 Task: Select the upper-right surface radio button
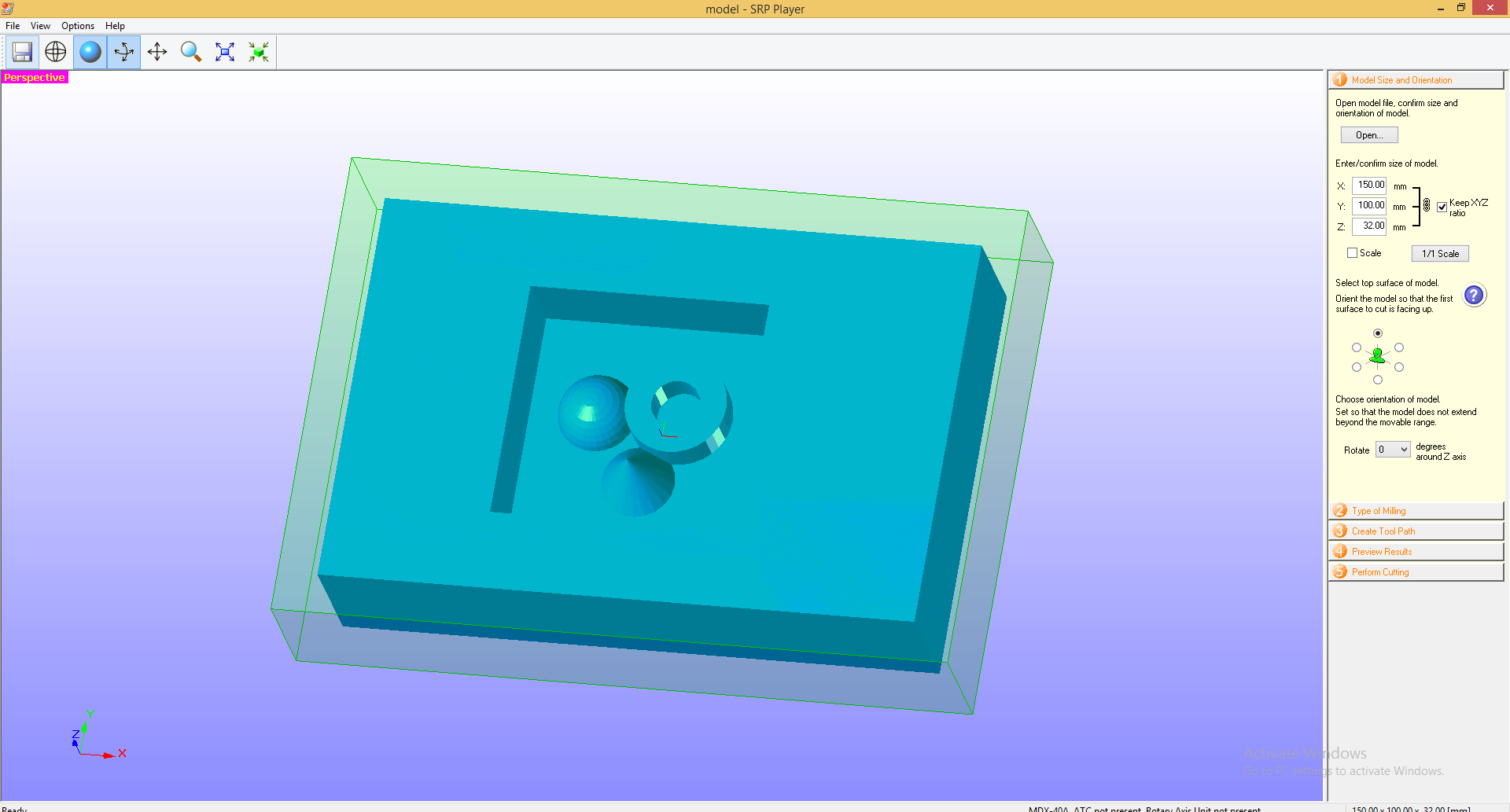[x=1399, y=347]
